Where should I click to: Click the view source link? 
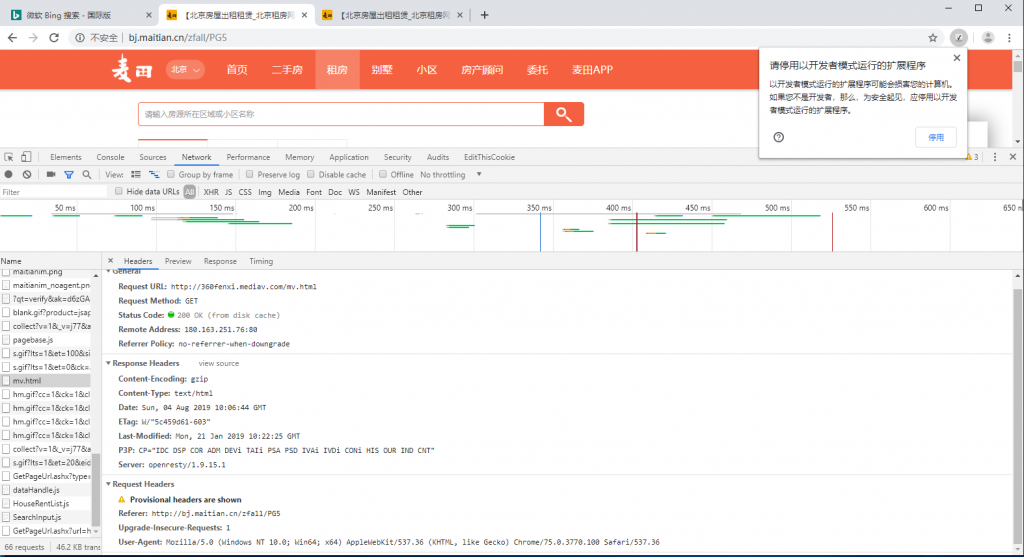[219, 363]
